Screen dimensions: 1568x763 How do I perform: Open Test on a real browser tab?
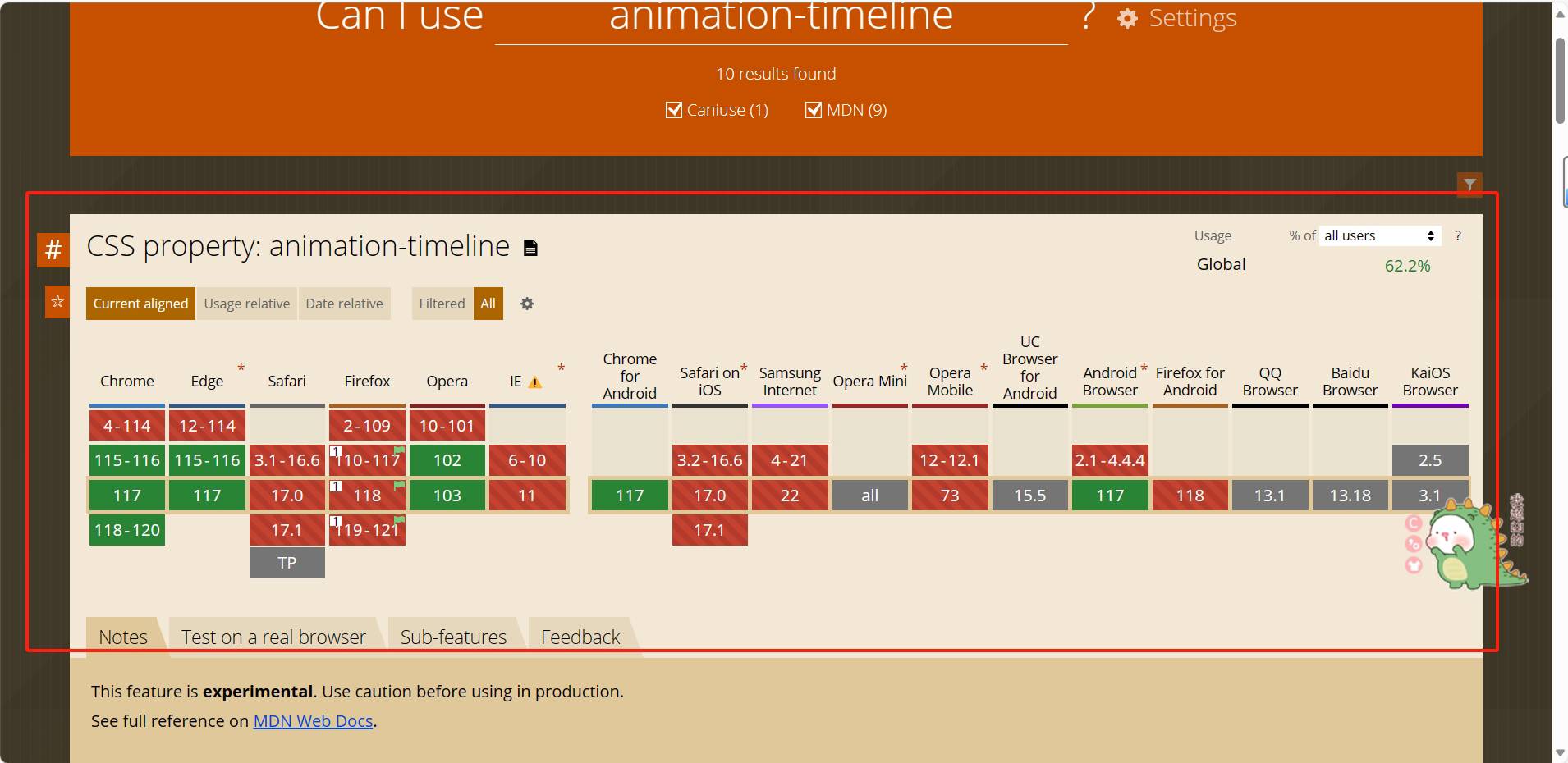273,637
